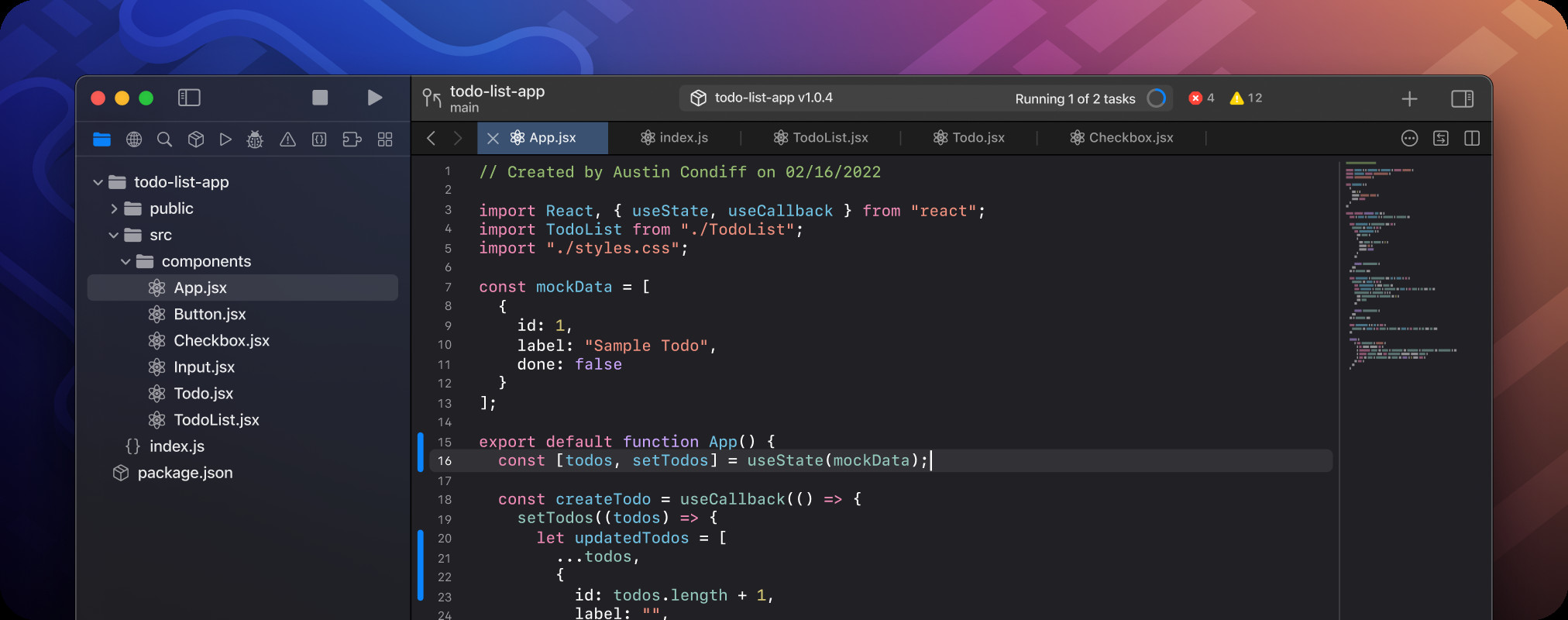Split the editor with the split icon
Screen dimensions: 1568x620
tap(1472, 138)
